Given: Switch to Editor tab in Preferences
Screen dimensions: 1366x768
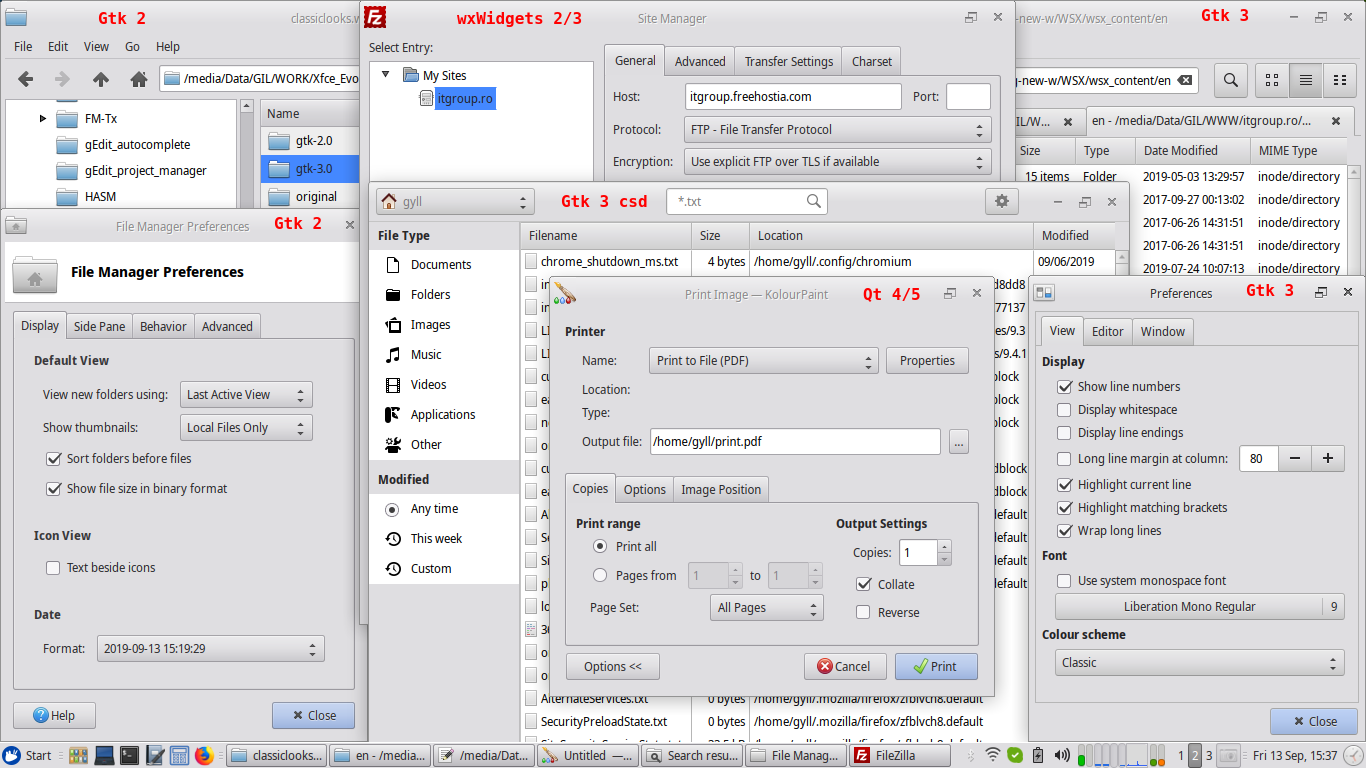Looking at the screenshot, I should click(1108, 331).
